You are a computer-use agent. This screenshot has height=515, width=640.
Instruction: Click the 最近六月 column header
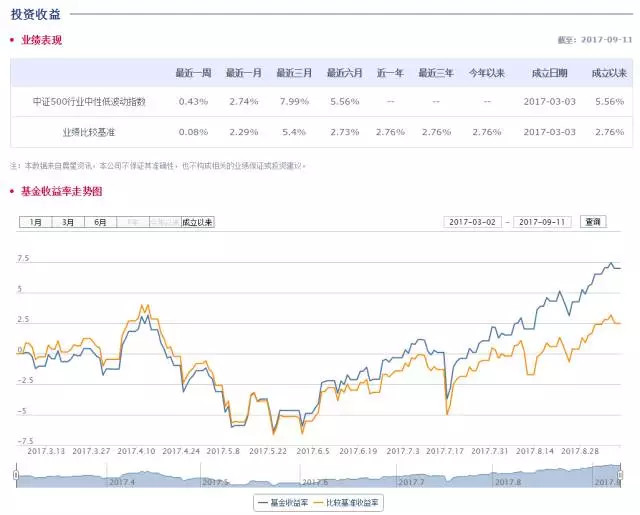point(344,73)
